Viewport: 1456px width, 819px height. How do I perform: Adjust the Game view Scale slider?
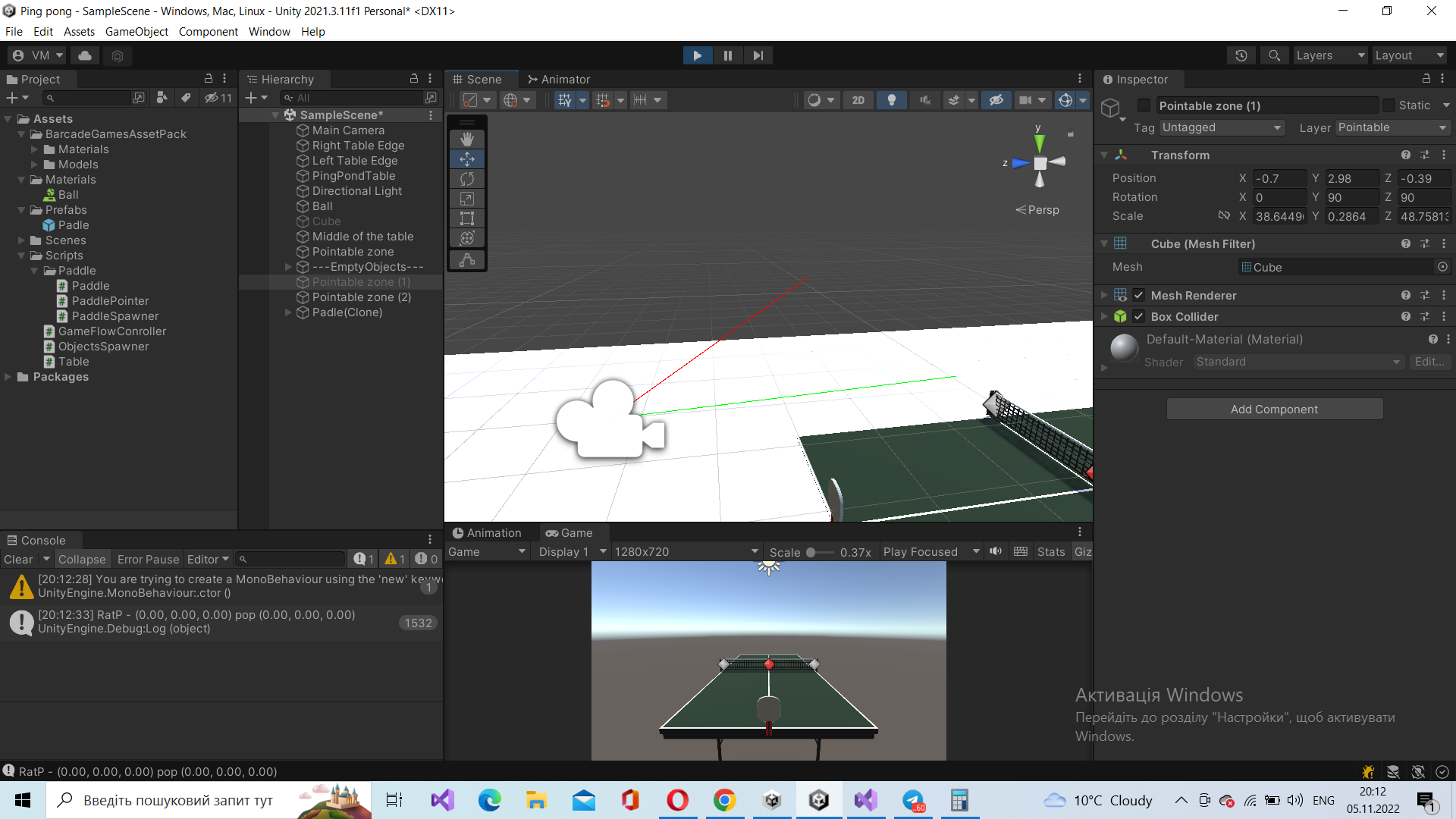point(820,552)
